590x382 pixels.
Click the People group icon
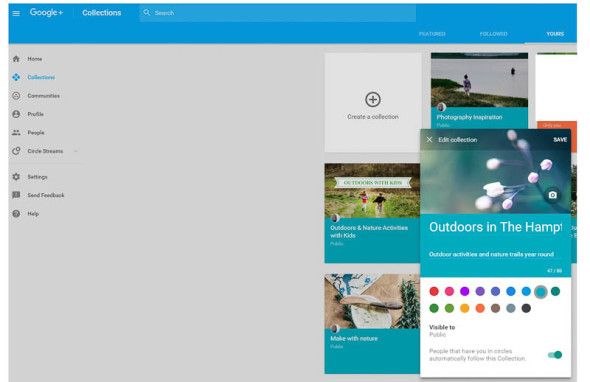16,132
